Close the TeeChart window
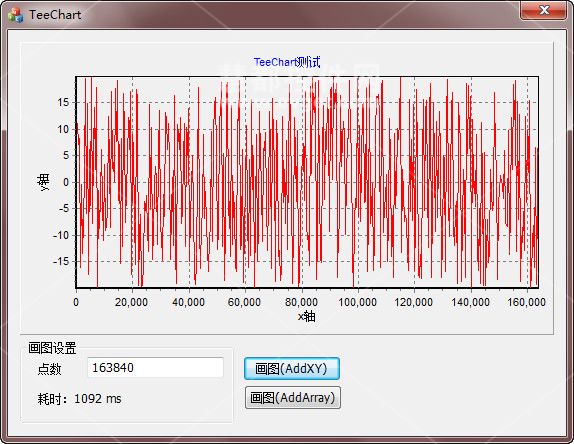The width and height of the screenshot is (574, 444). click(x=544, y=10)
